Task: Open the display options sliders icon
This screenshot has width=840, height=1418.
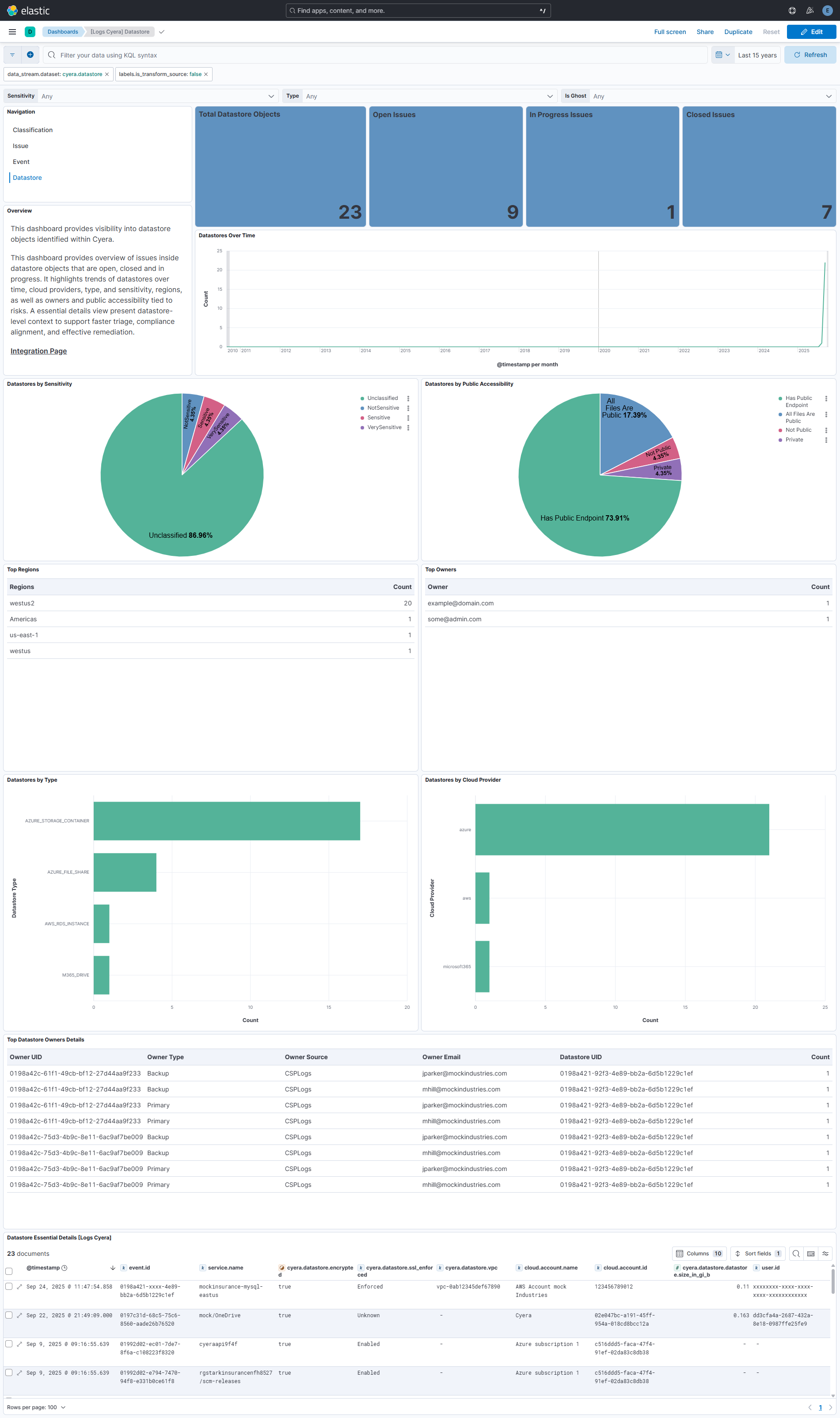Action: (825, 1253)
